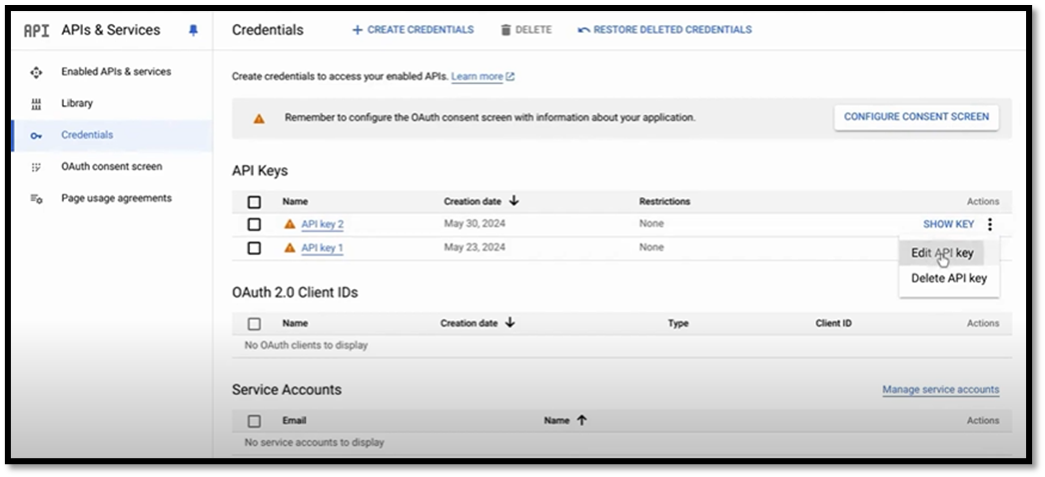Click the OAuth consent screen sidebar icon
This screenshot has width=1045, height=477.
pyautogui.click(x=36, y=167)
